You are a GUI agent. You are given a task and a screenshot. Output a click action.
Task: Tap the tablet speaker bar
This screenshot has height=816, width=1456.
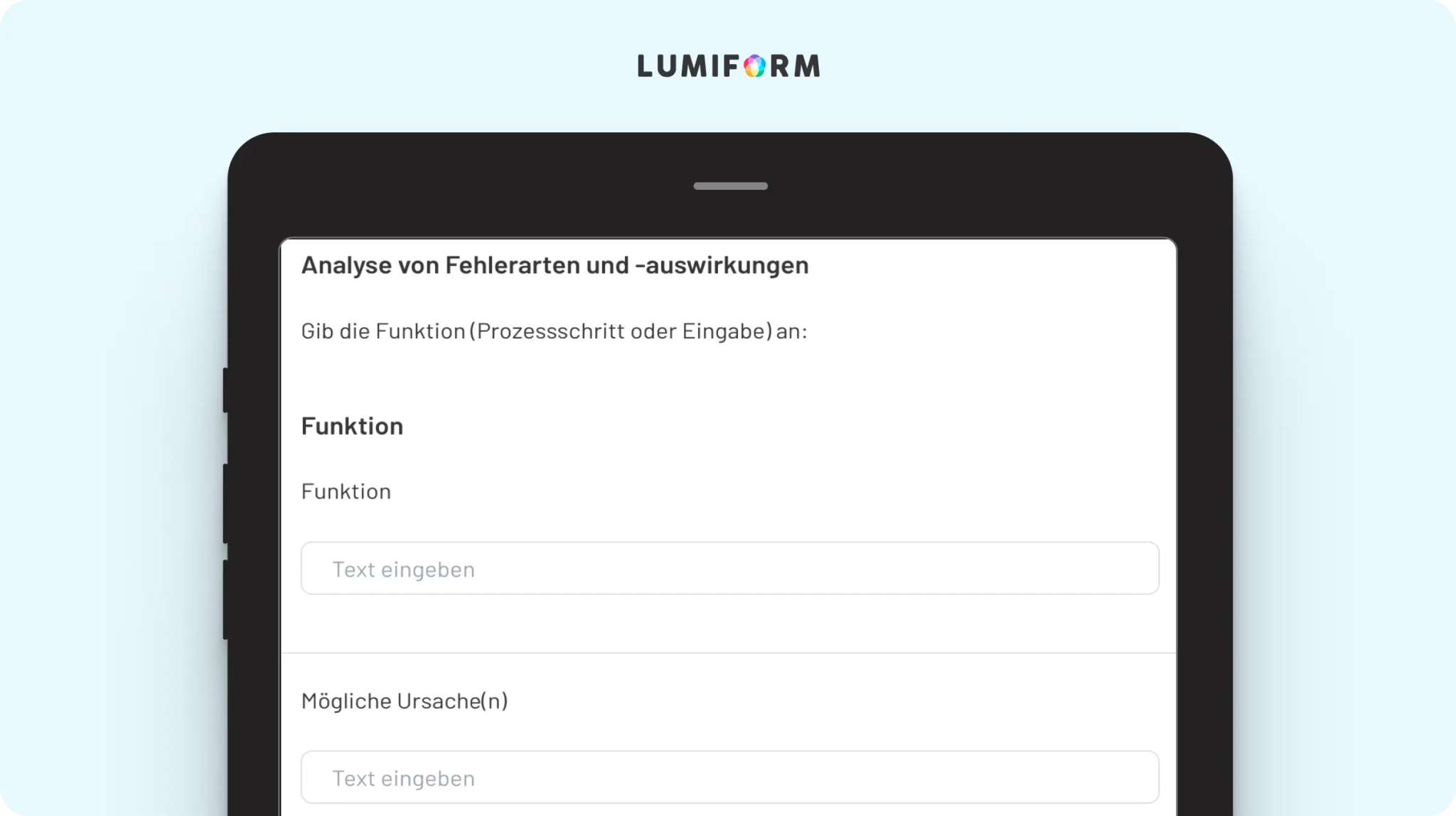point(730,186)
